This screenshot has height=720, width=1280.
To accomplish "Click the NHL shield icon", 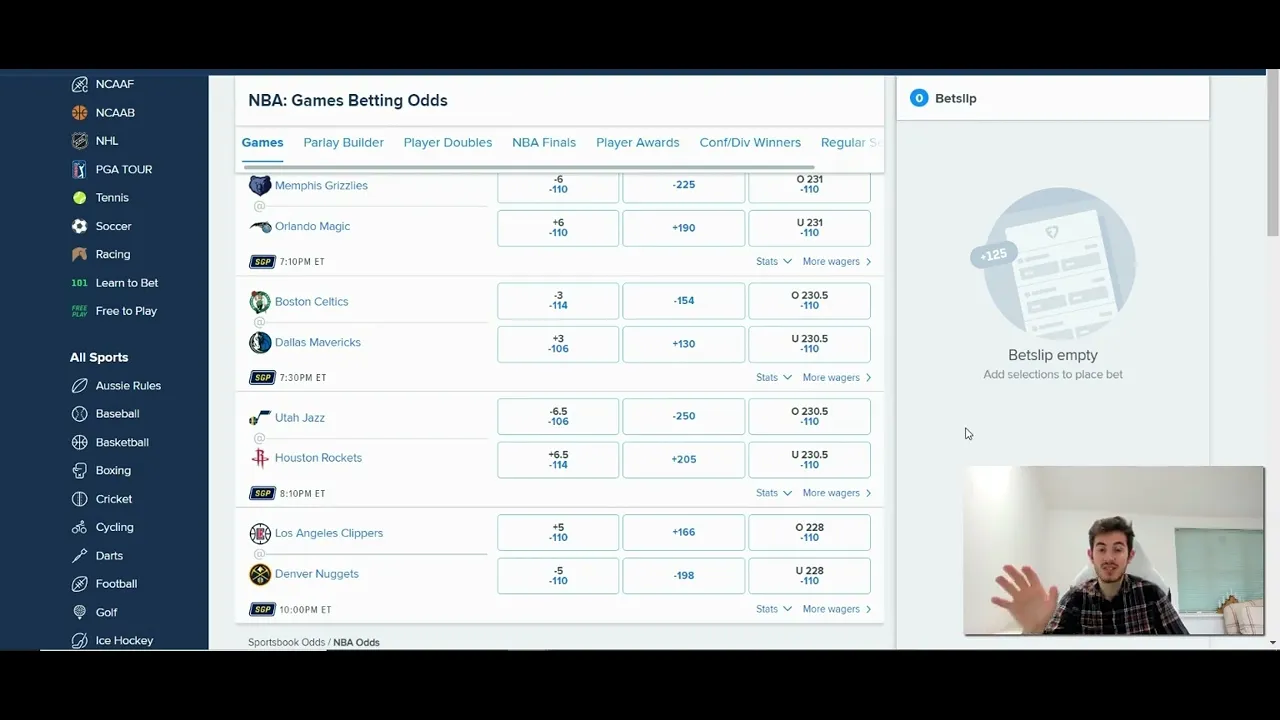I will 79,141.
